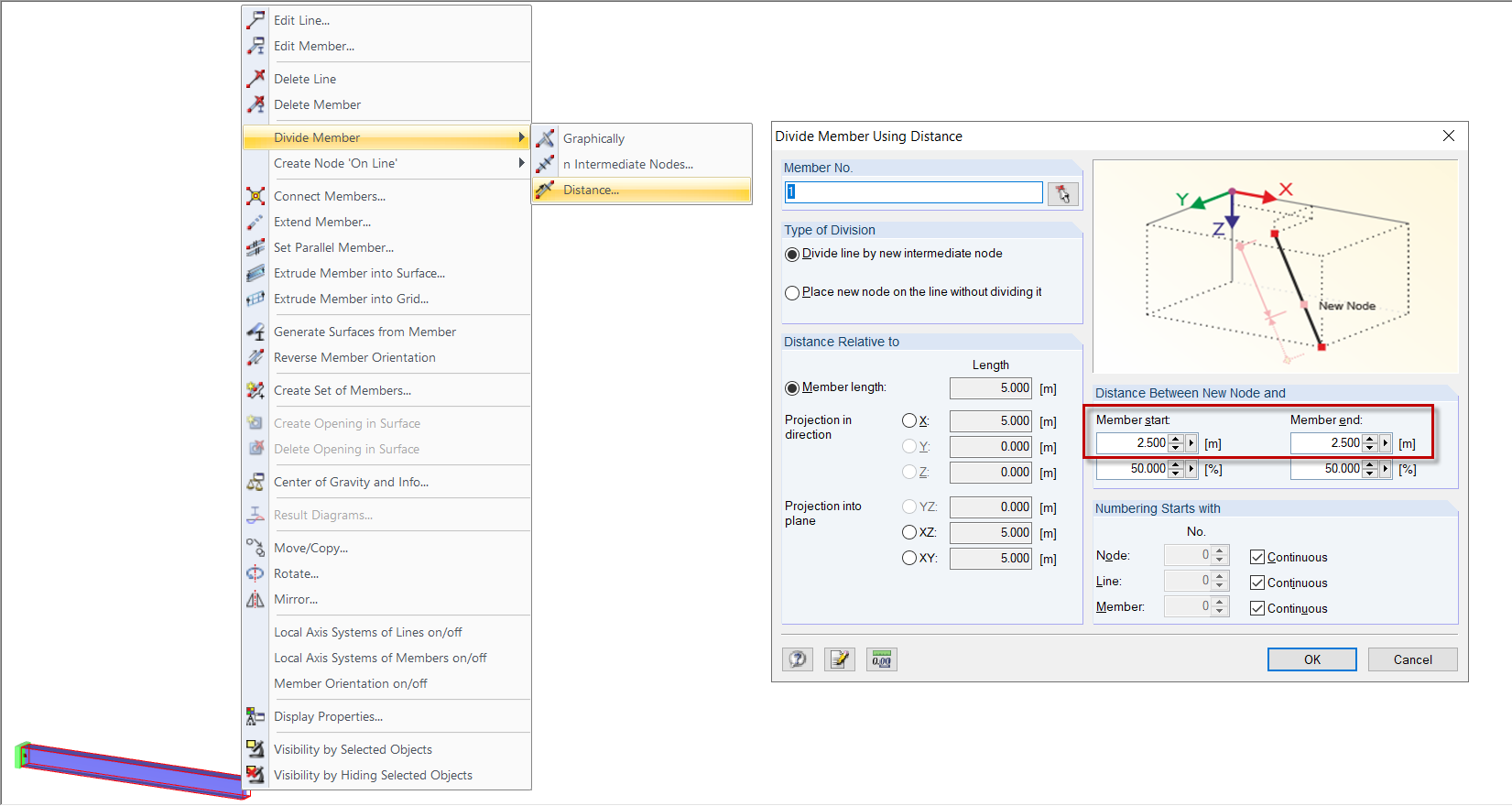The image size is (1512, 806).
Task: Toggle Continuous checkbox for Line
Action: click(x=1257, y=583)
